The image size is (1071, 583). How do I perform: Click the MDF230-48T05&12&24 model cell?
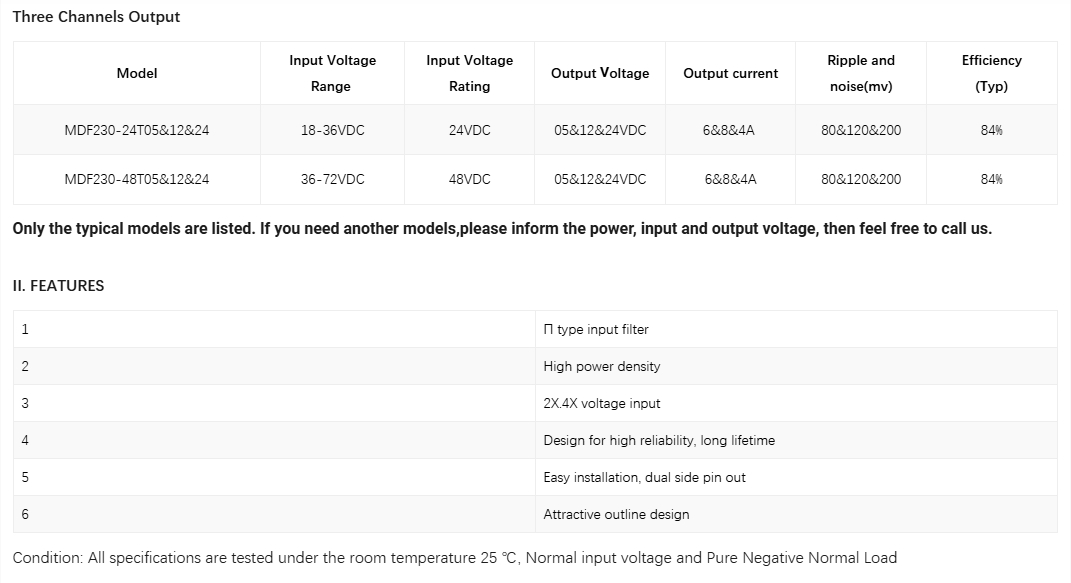click(x=137, y=180)
